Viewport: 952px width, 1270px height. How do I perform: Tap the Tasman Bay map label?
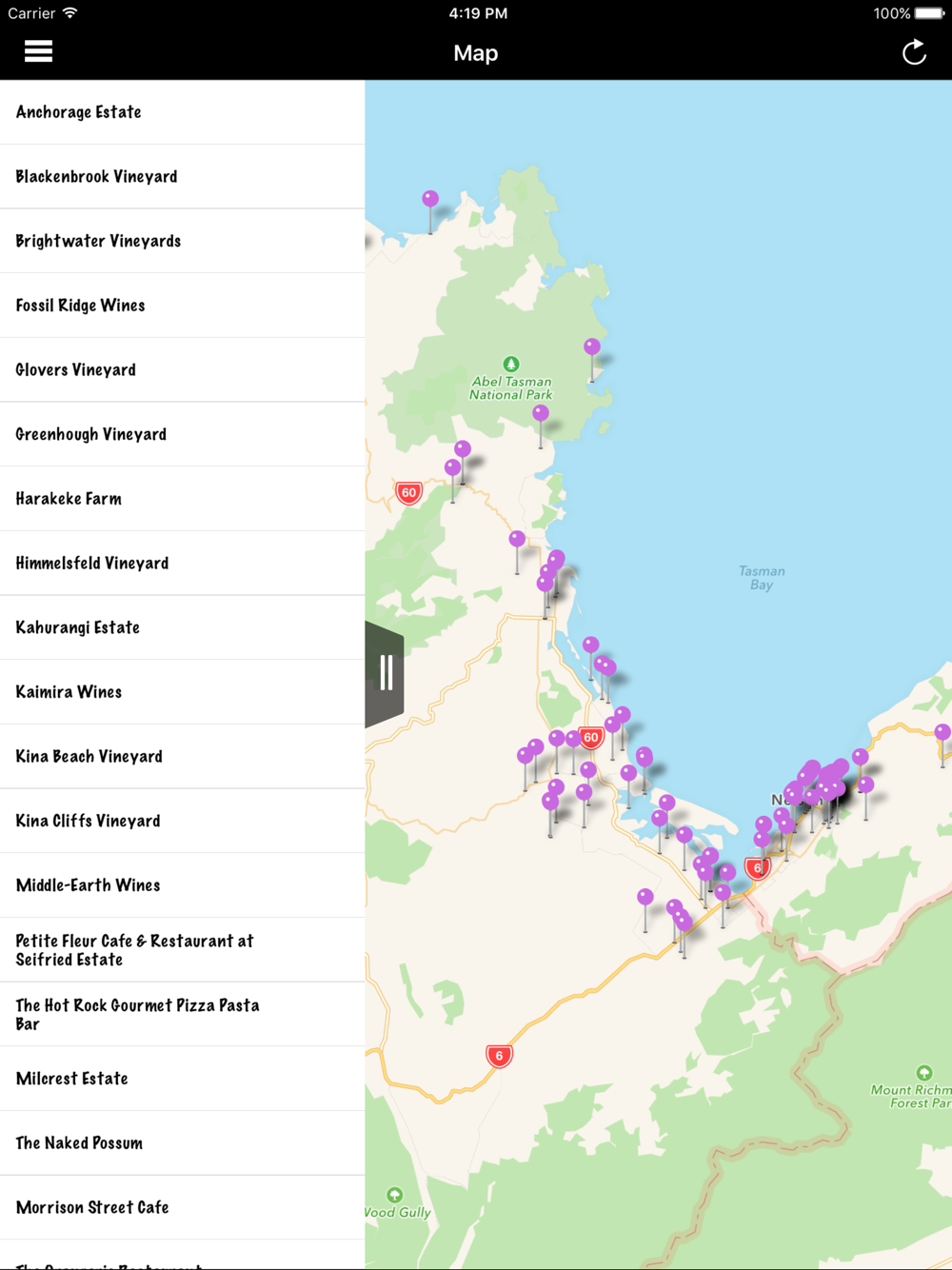click(762, 578)
